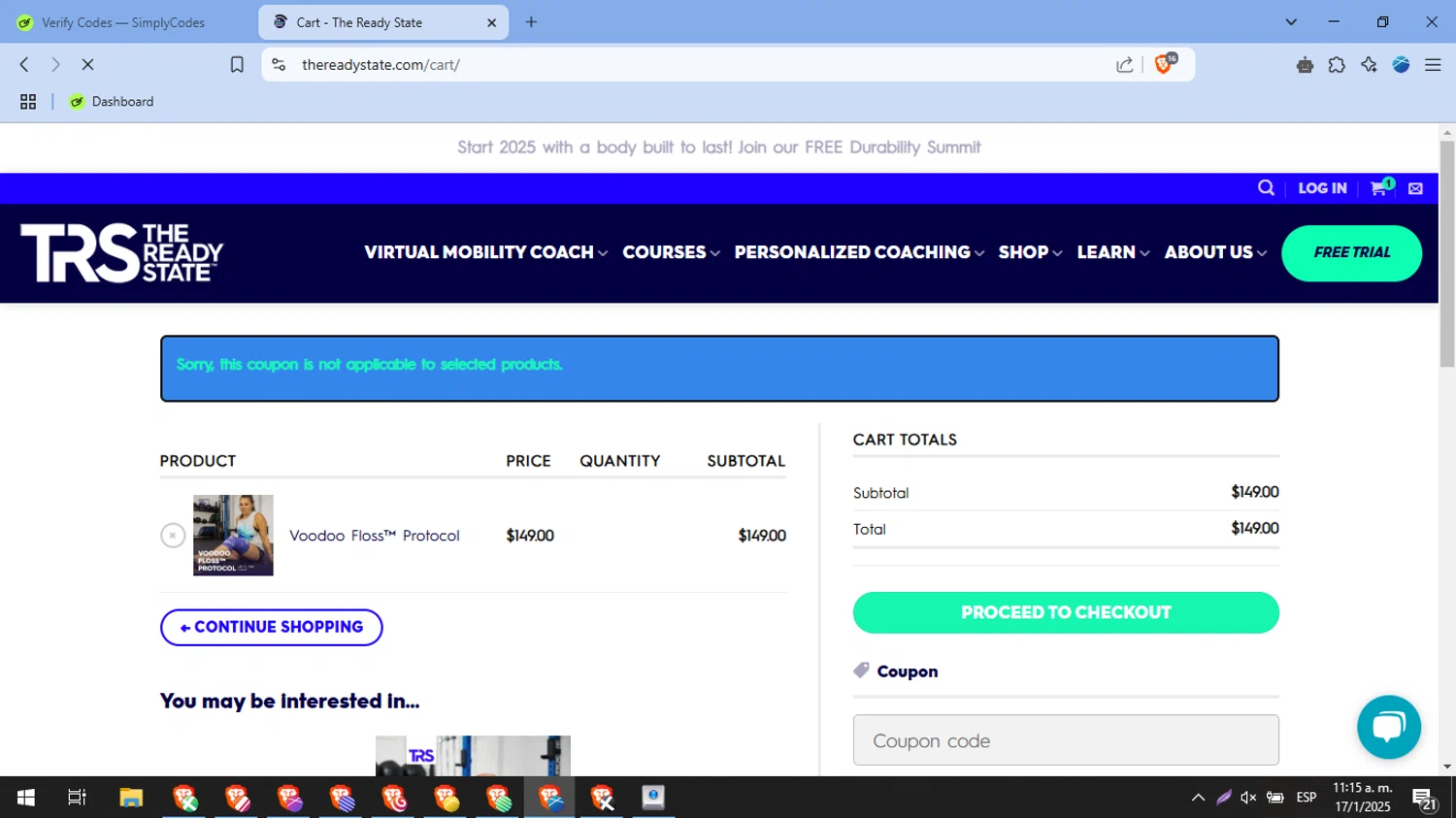Open Windows Start menu
Viewport: 1456px width, 818px height.
pos(26,798)
